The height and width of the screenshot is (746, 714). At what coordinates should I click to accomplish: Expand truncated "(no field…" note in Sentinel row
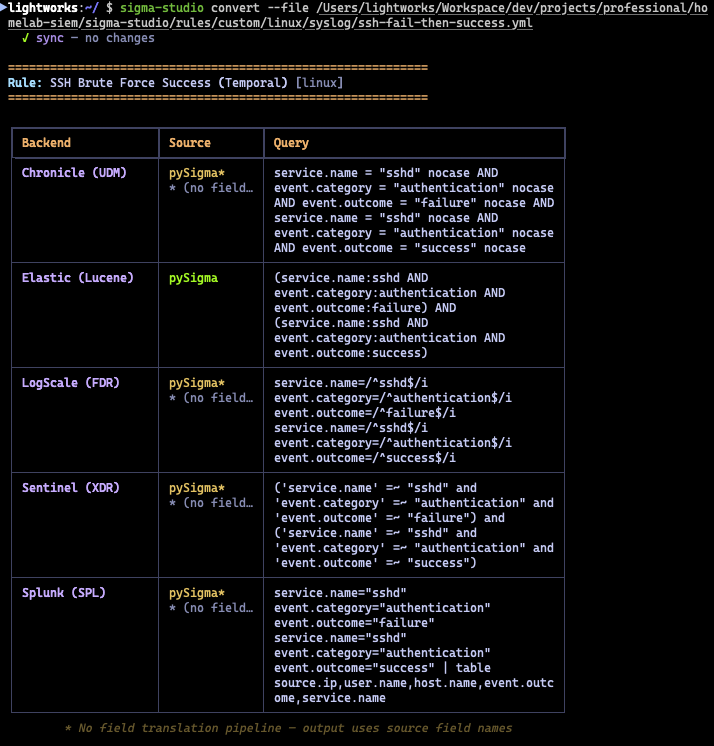pos(210,503)
